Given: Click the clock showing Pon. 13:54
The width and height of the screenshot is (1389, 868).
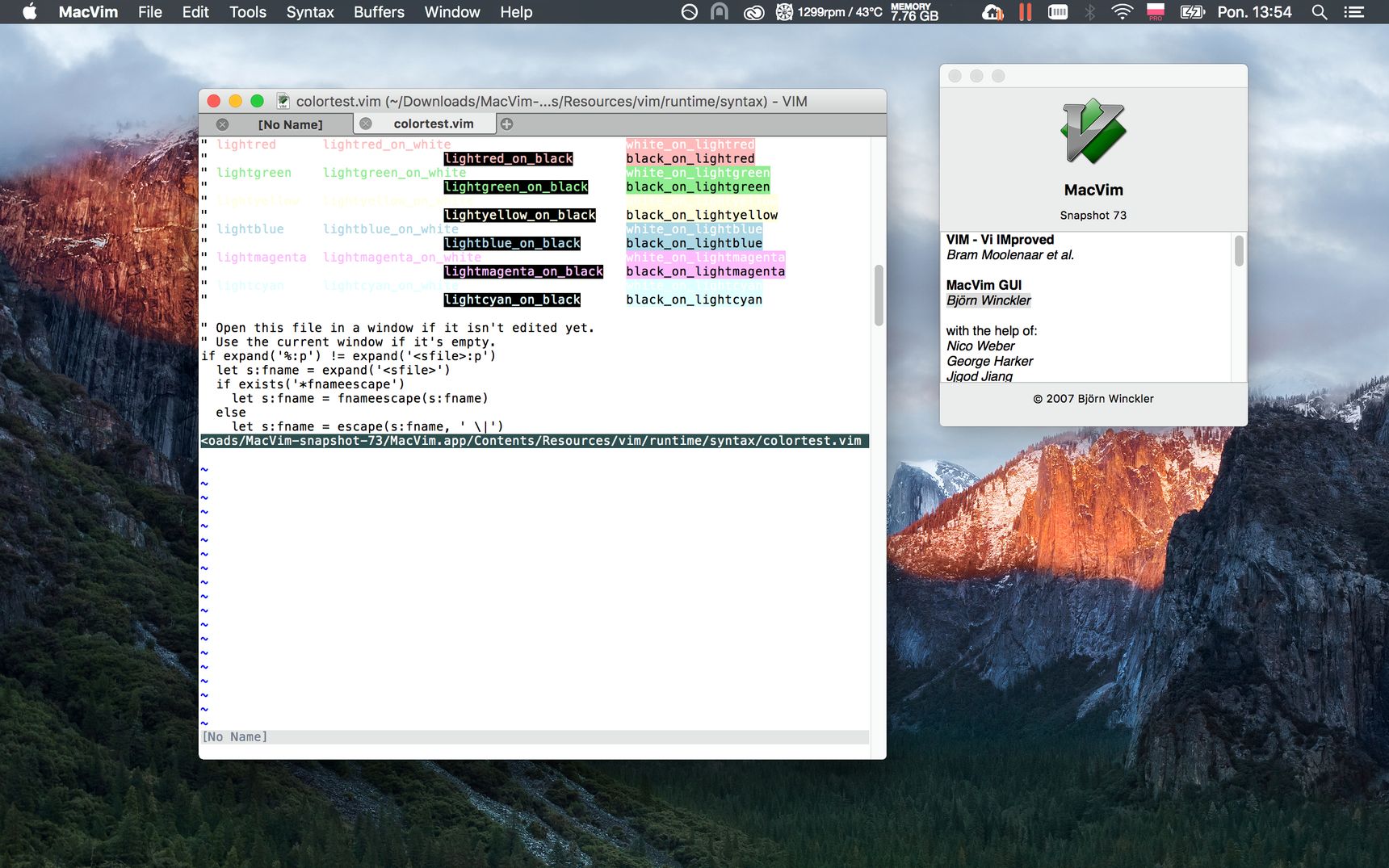Looking at the screenshot, I should click(1254, 12).
